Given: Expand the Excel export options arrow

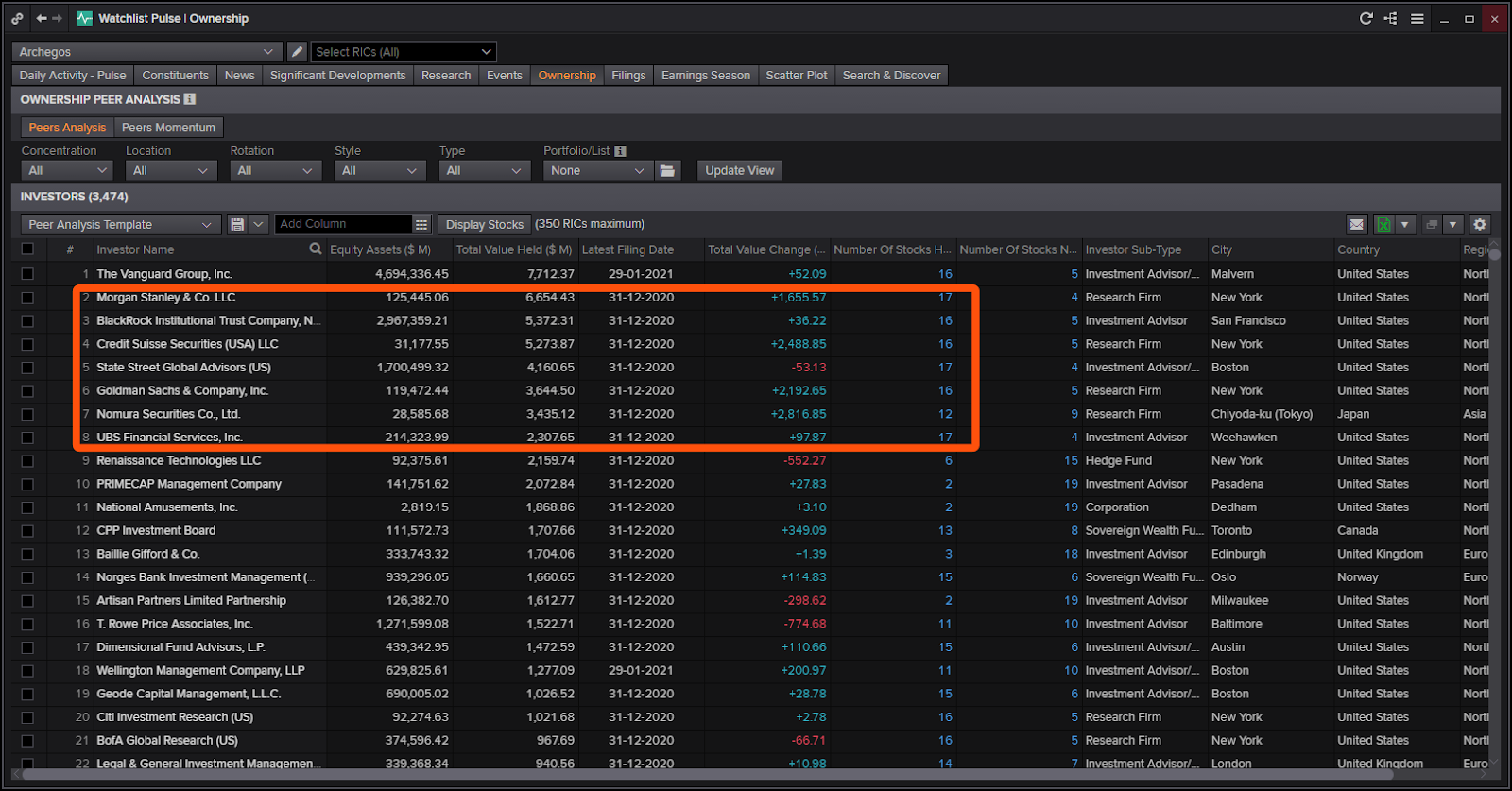Looking at the screenshot, I should click(x=1405, y=224).
